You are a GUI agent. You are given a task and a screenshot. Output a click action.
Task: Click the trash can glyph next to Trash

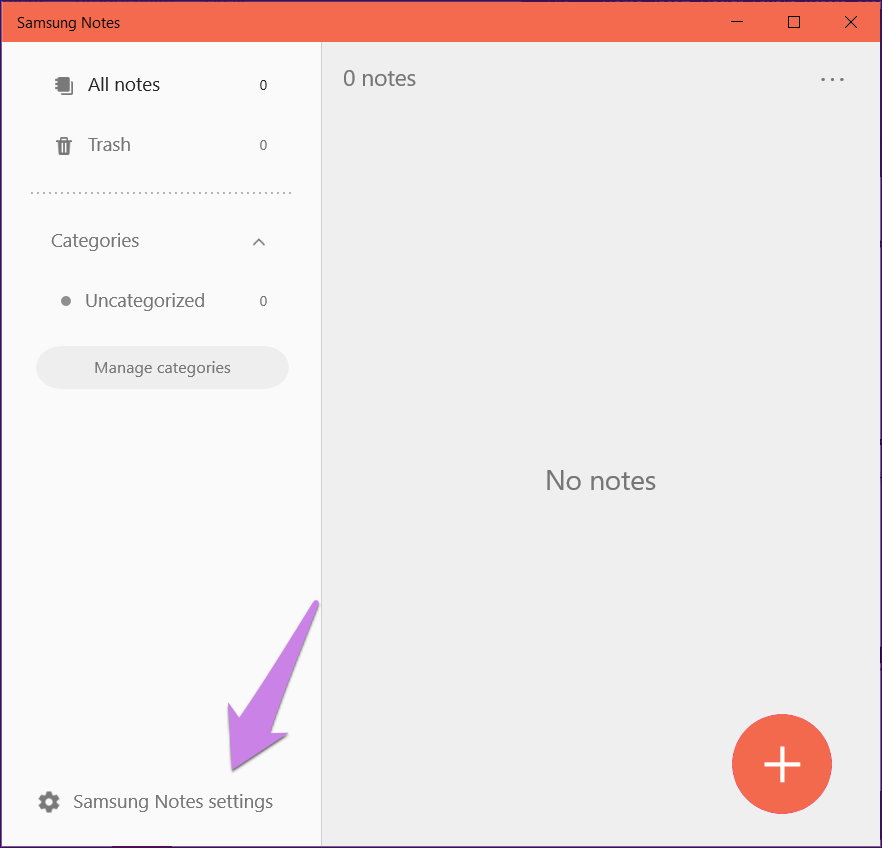click(x=63, y=144)
